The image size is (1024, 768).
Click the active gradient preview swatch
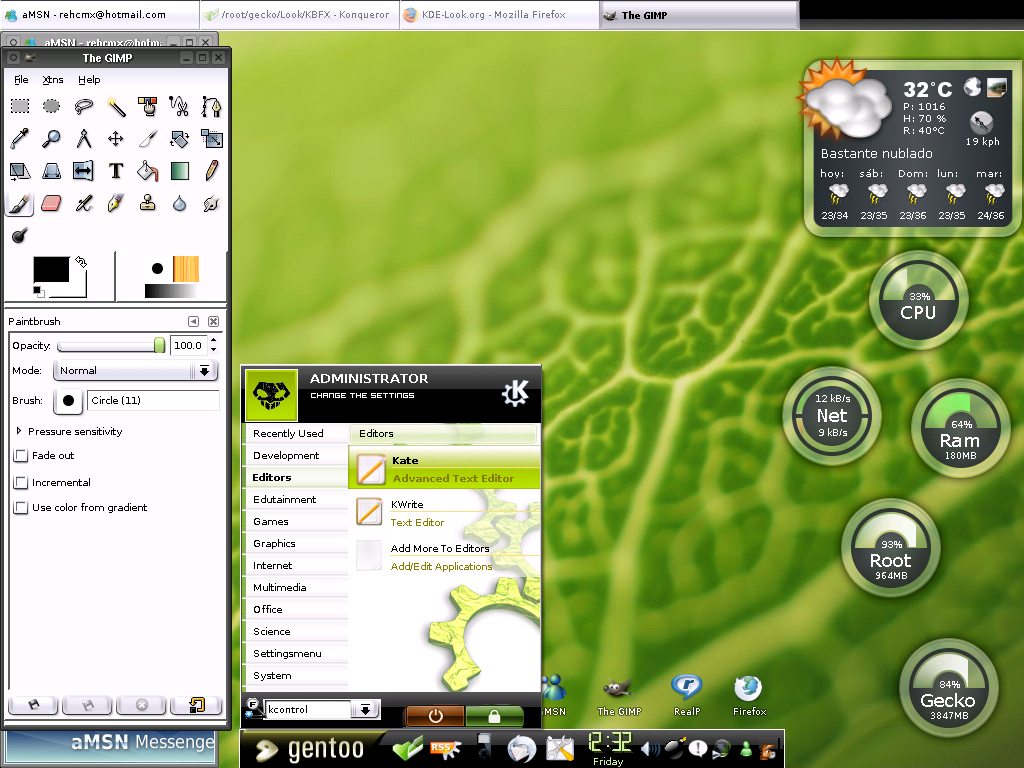171,291
